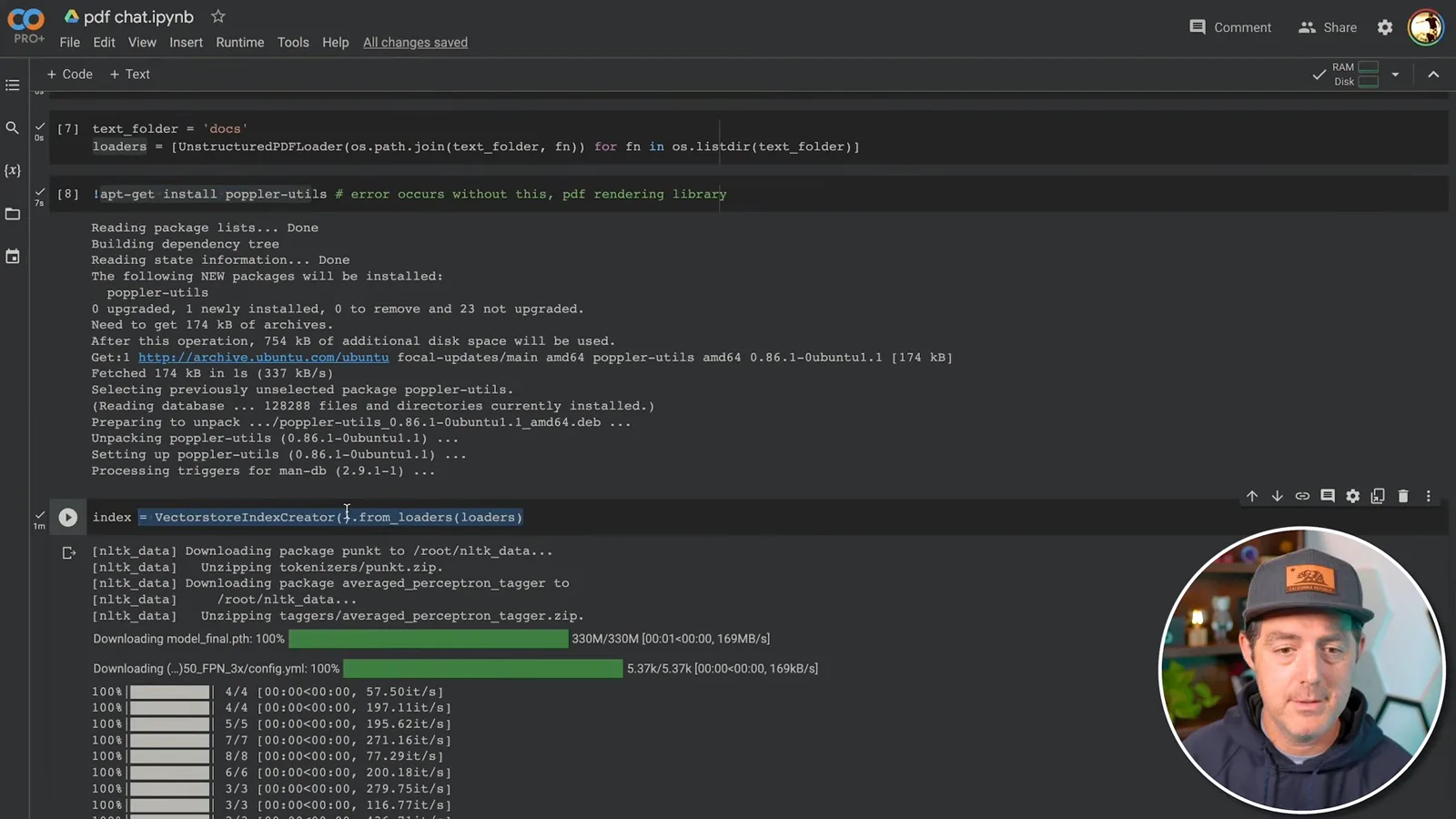Viewport: 1456px width, 819px height.
Task: Open the Runtime menu
Action: click(239, 43)
